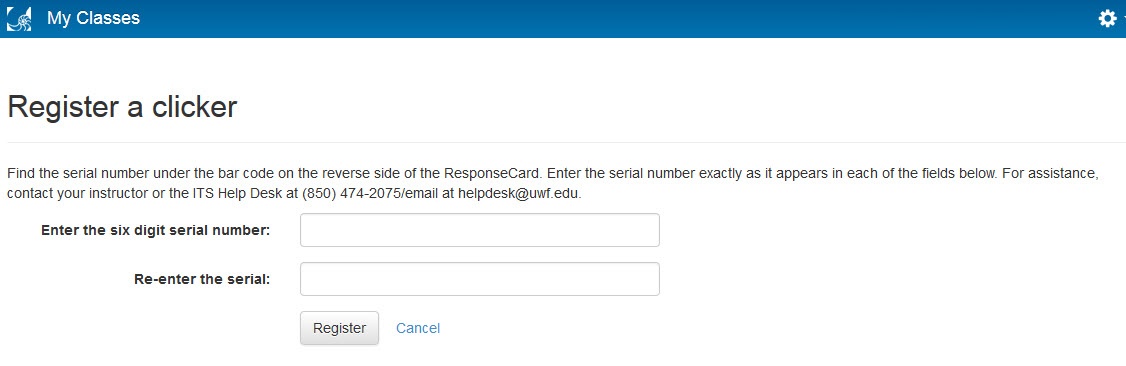
Task: Click the Register button
Action: pyautogui.click(x=339, y=328)
